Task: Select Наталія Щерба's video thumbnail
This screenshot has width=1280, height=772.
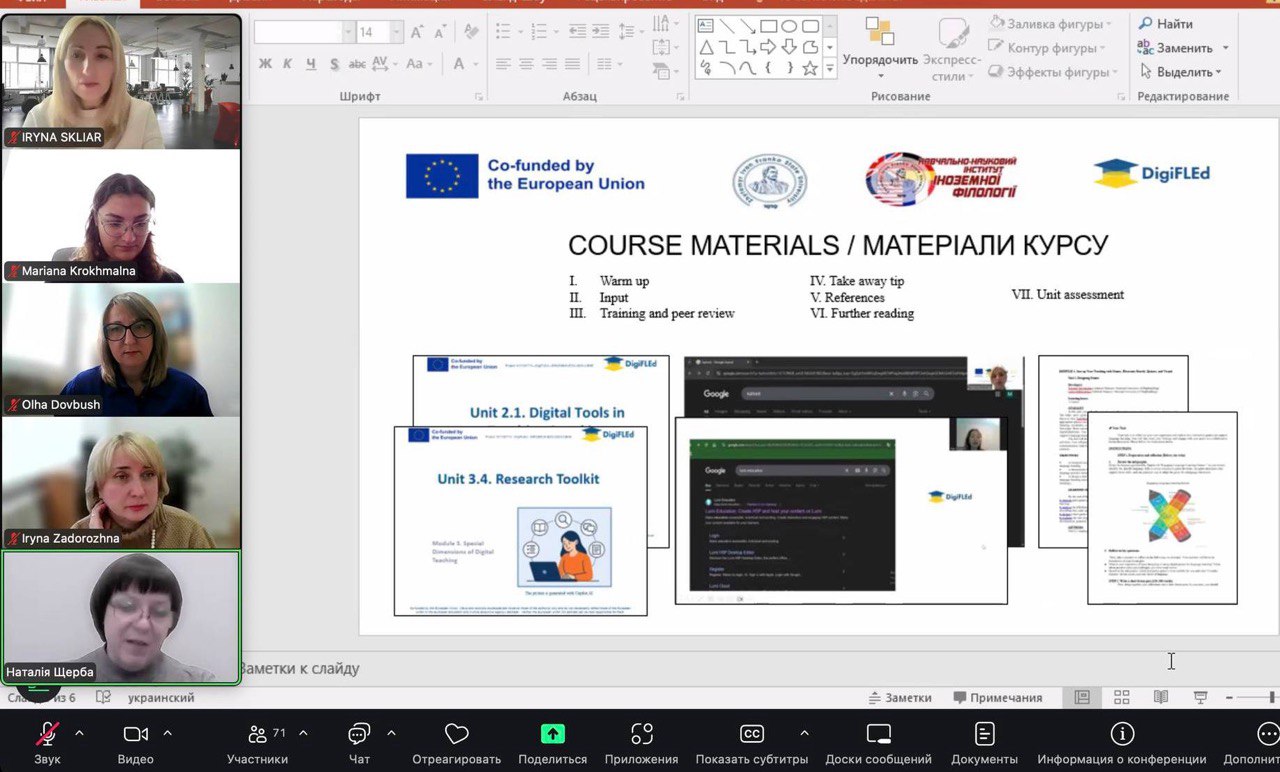Action: (121, 617)
